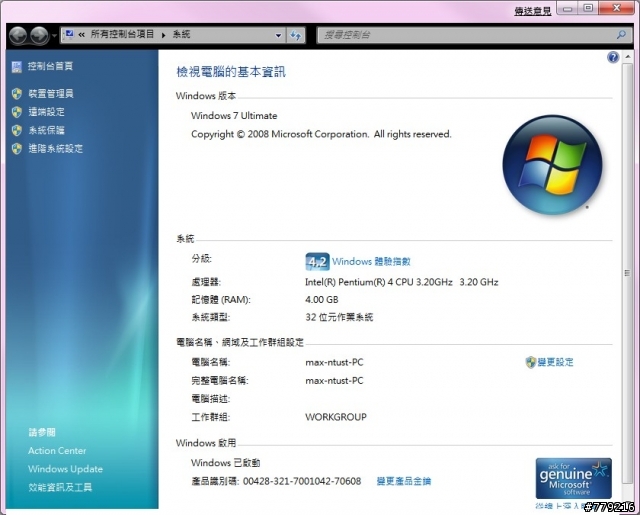Click the 4.2 experience index score badge

click(317, 262)
